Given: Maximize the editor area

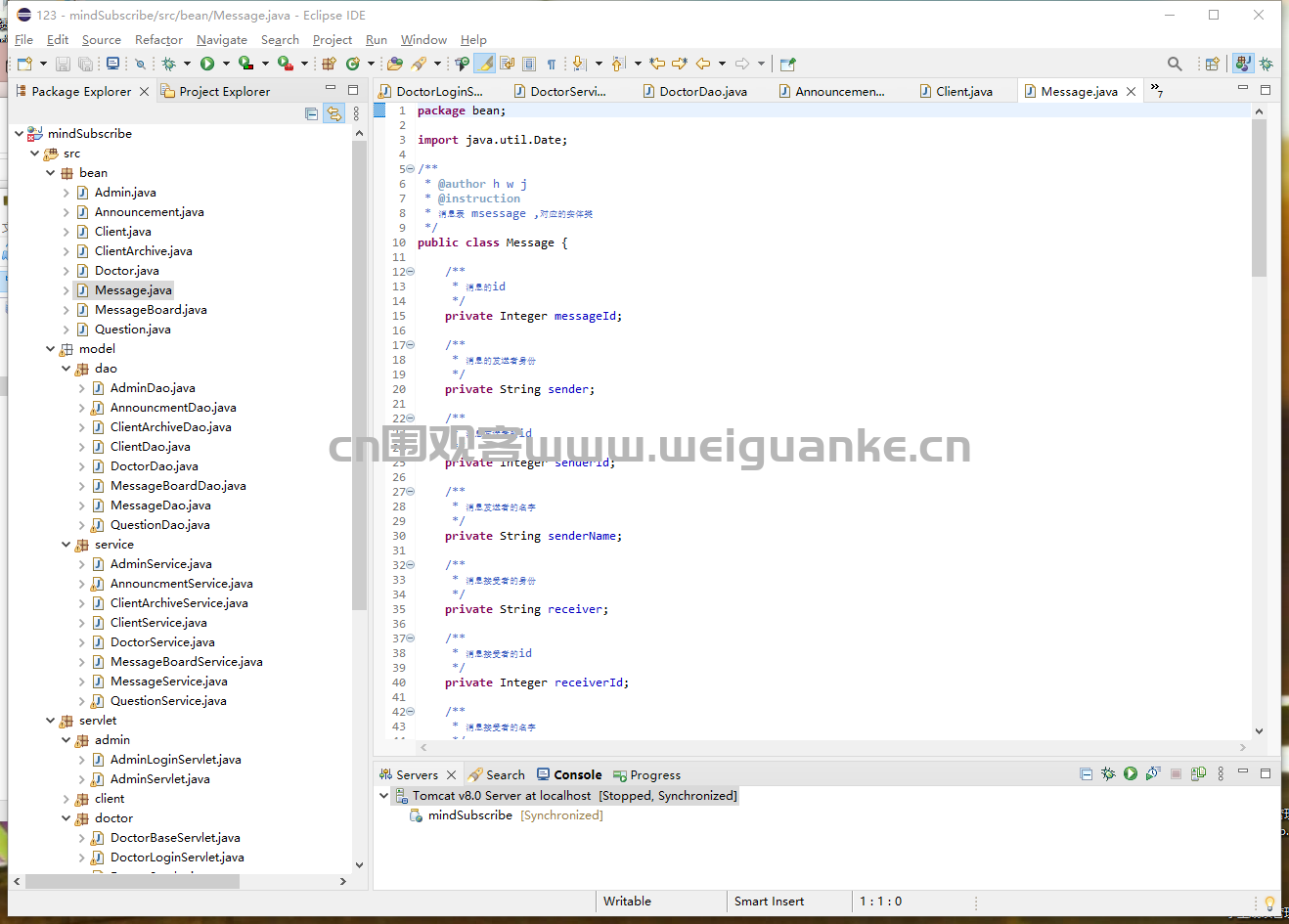Looking at the screenshot, I should point(1265,89).
